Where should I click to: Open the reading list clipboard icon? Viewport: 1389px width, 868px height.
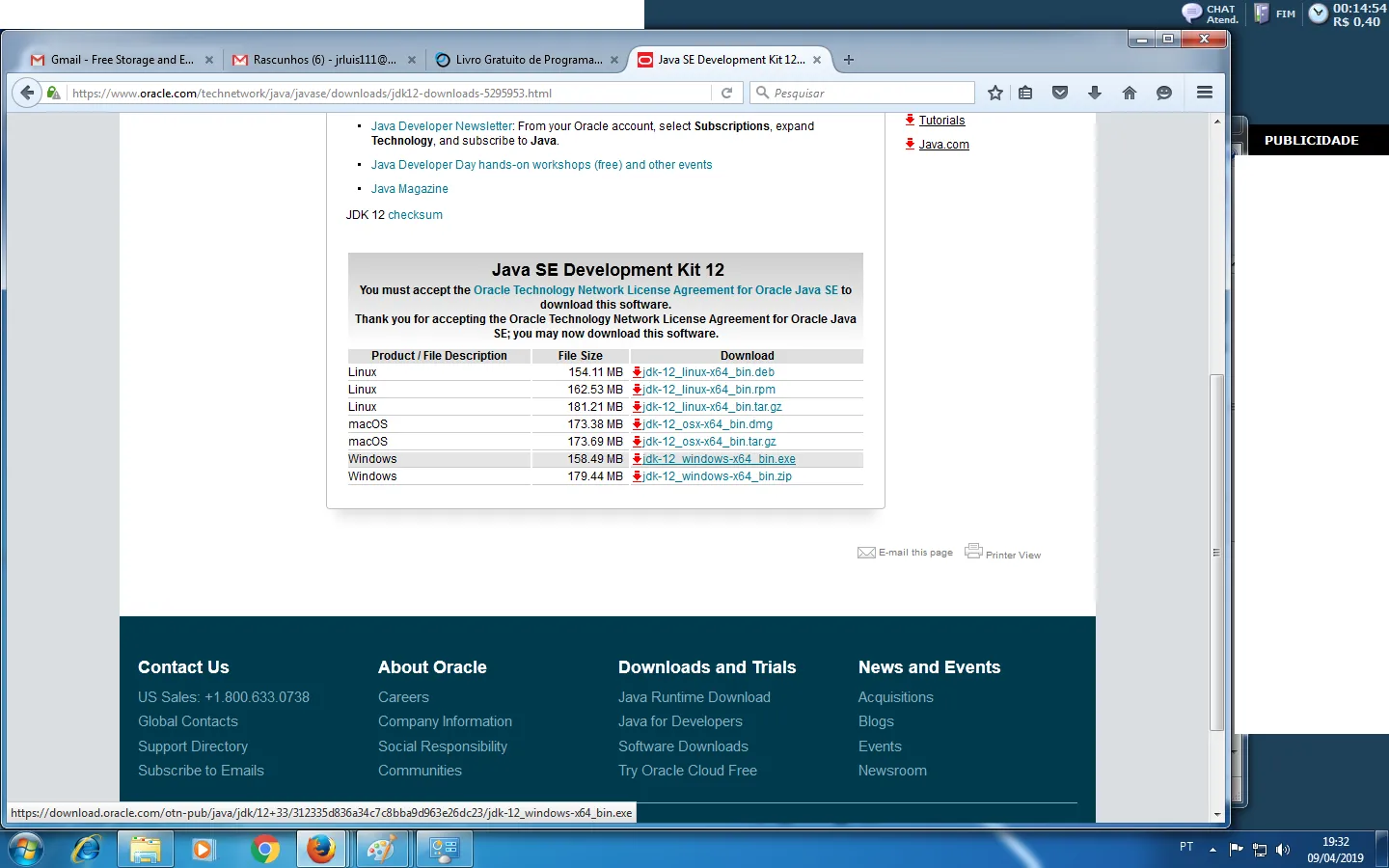[x=1025, y=93]
